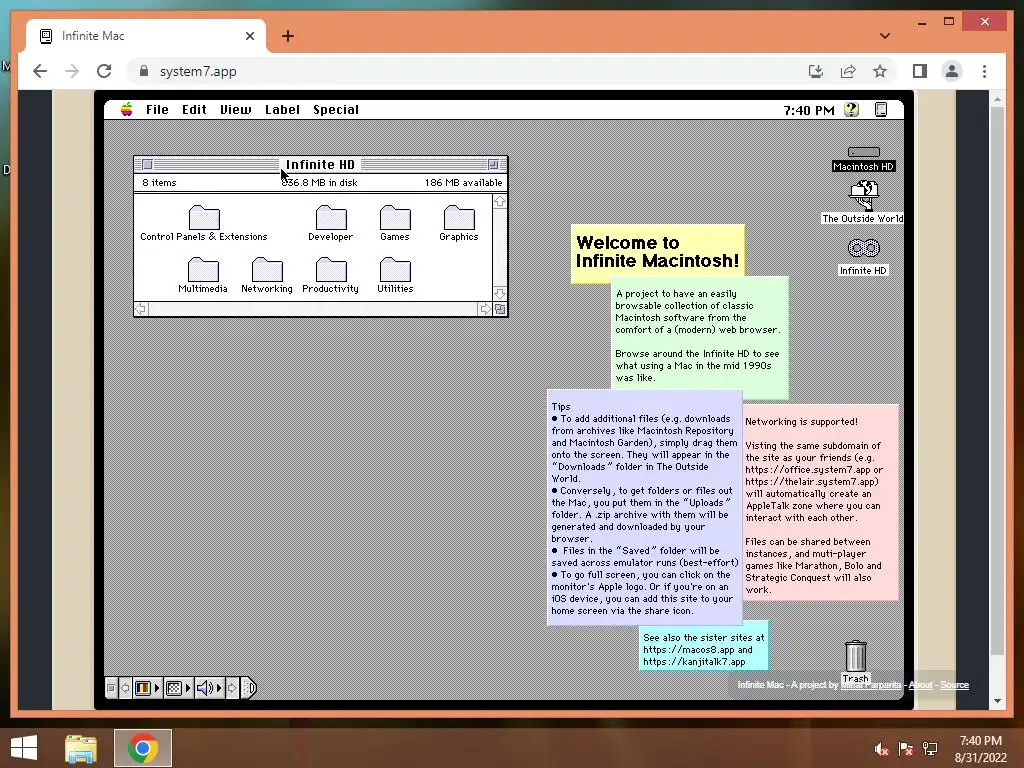Open the Special menu

336,110
